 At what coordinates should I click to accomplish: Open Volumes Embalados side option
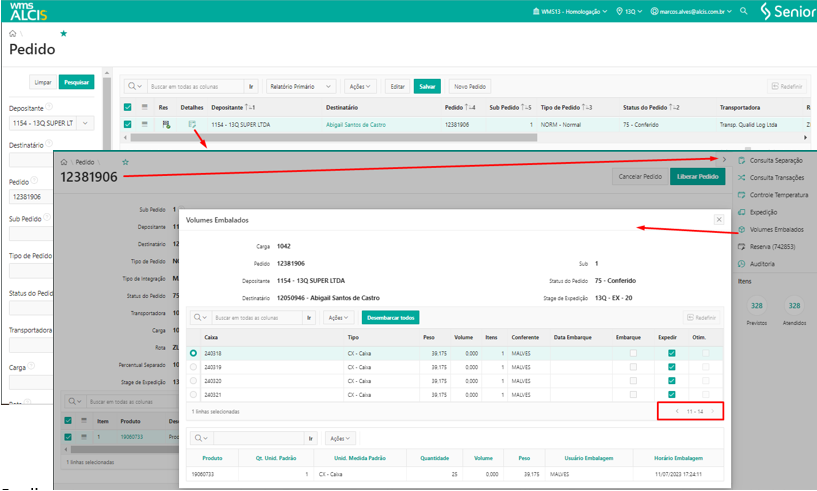tap(771, 229)
